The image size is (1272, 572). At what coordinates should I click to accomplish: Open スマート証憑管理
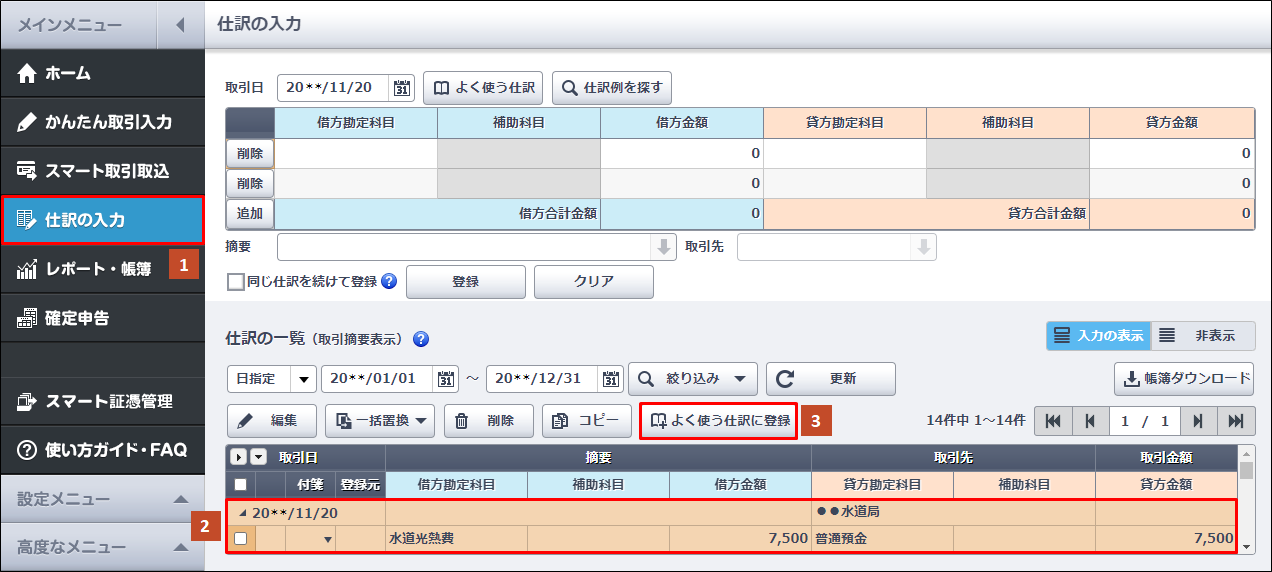(x=102, y=401)
